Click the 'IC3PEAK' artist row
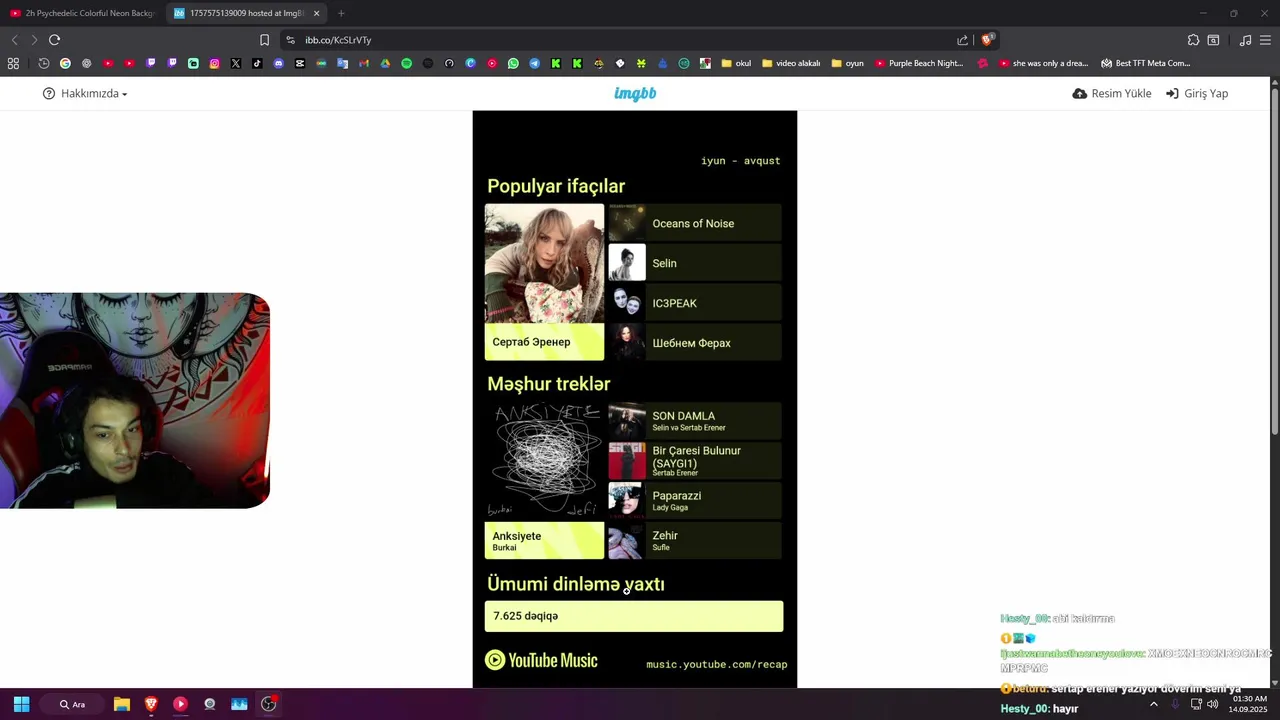The image size is (1280, 720). [694, 303]
